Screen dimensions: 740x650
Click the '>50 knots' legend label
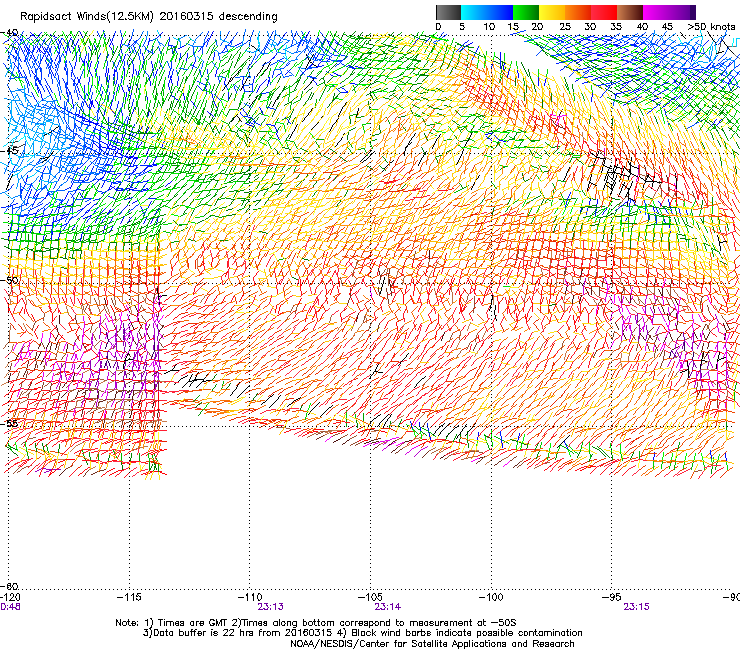(711, 27)
